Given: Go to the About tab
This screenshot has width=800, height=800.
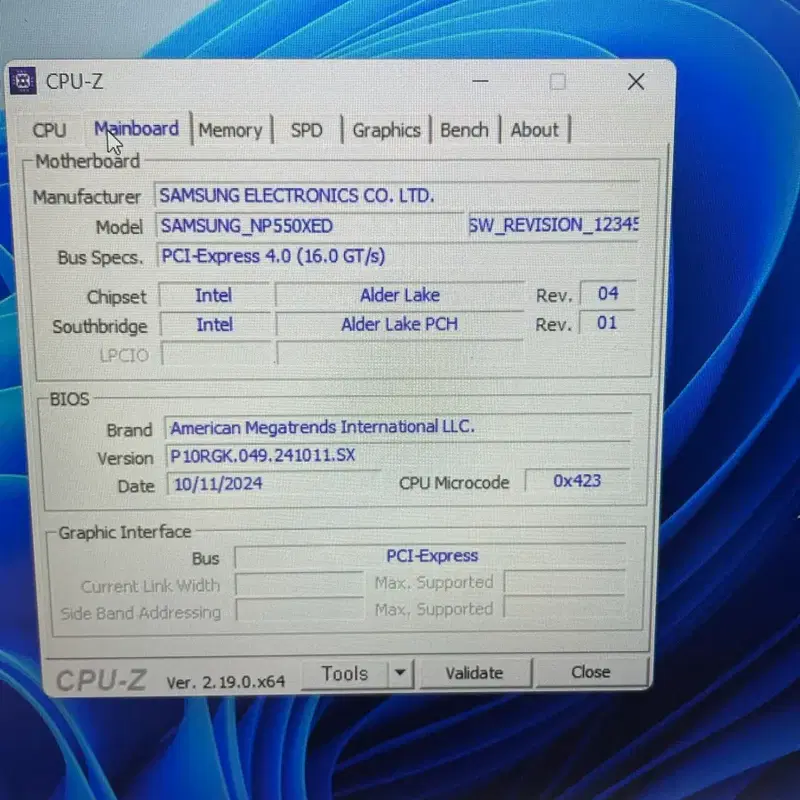Looking at the screenshot, I should [x=535, y=131].
